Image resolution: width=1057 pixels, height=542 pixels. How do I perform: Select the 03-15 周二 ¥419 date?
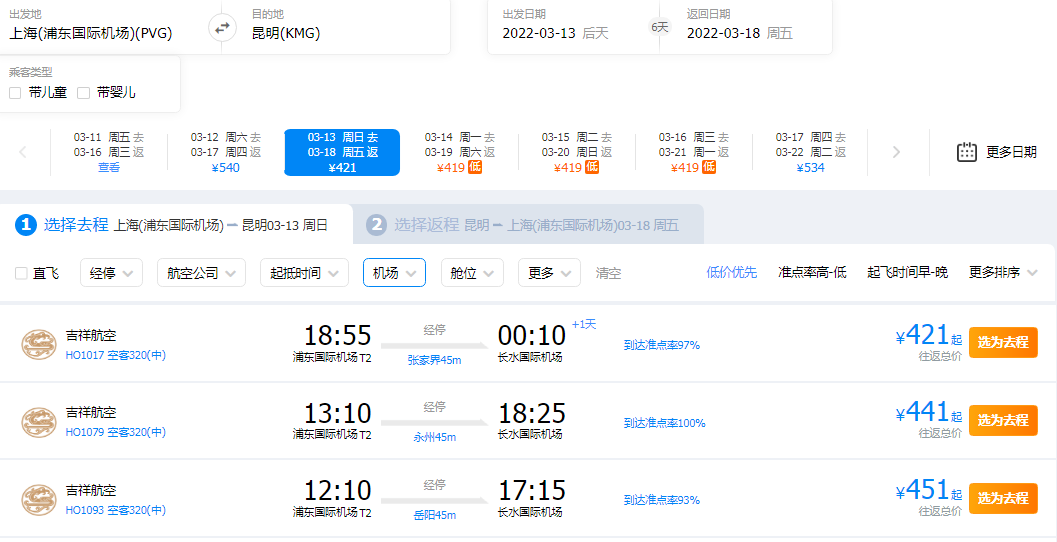pyautogui.click(x=576, y=152)
